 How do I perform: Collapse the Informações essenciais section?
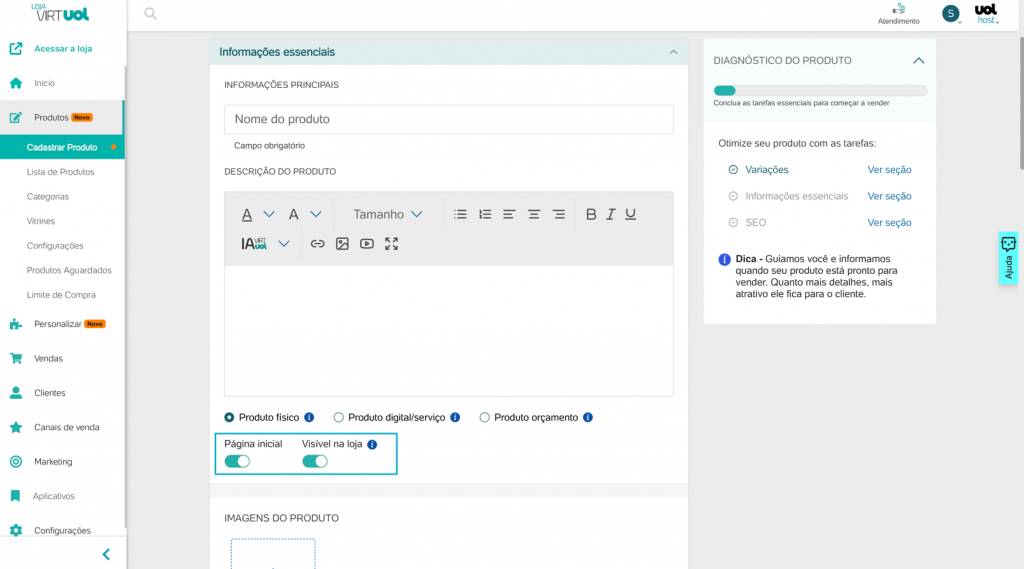[x=673, y=52]
